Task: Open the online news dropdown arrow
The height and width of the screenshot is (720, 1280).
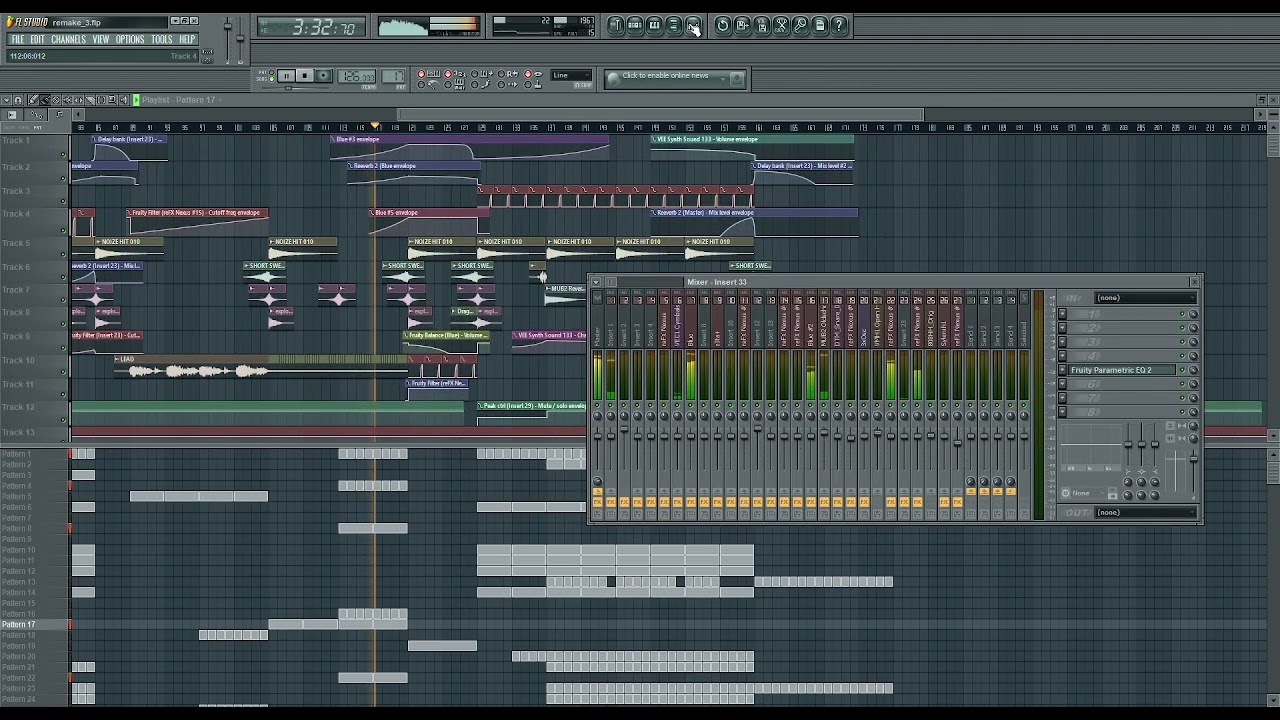Action: [x=723, y=78]
